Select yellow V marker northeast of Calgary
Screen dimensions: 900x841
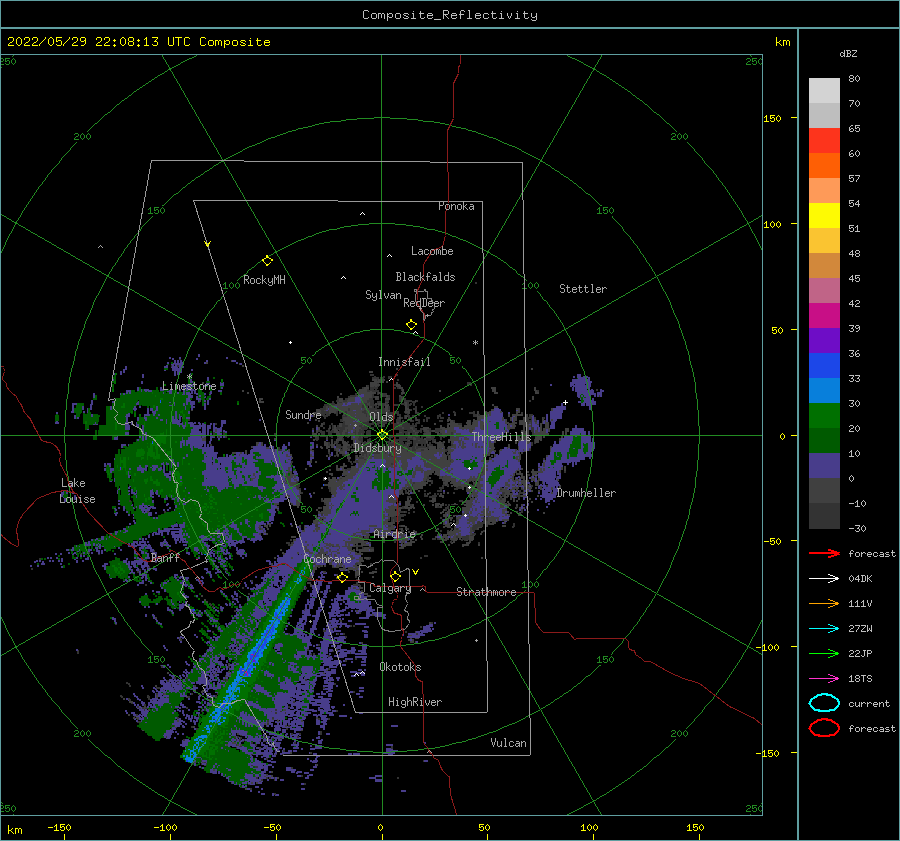[415, 572]
